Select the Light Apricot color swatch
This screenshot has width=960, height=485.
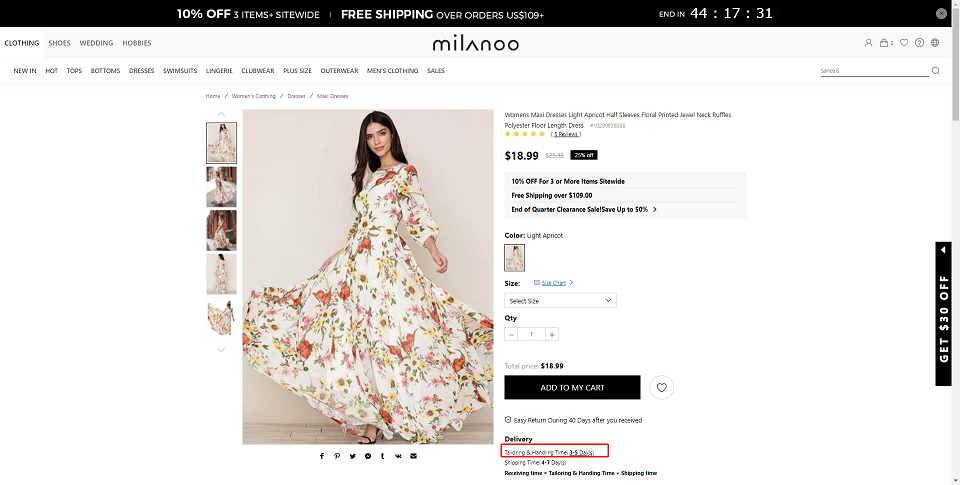(514, 258)
